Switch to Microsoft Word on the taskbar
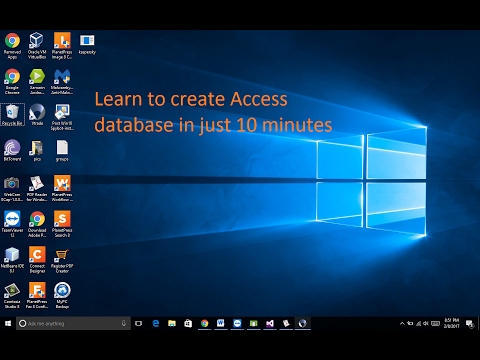480x360 pixels. 221,323
